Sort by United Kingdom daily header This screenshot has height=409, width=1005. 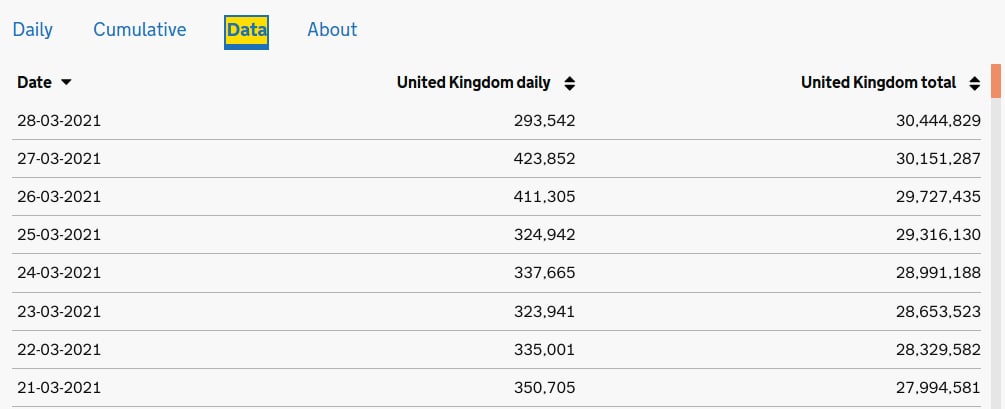pyautogui.click(x=474, y=83)
